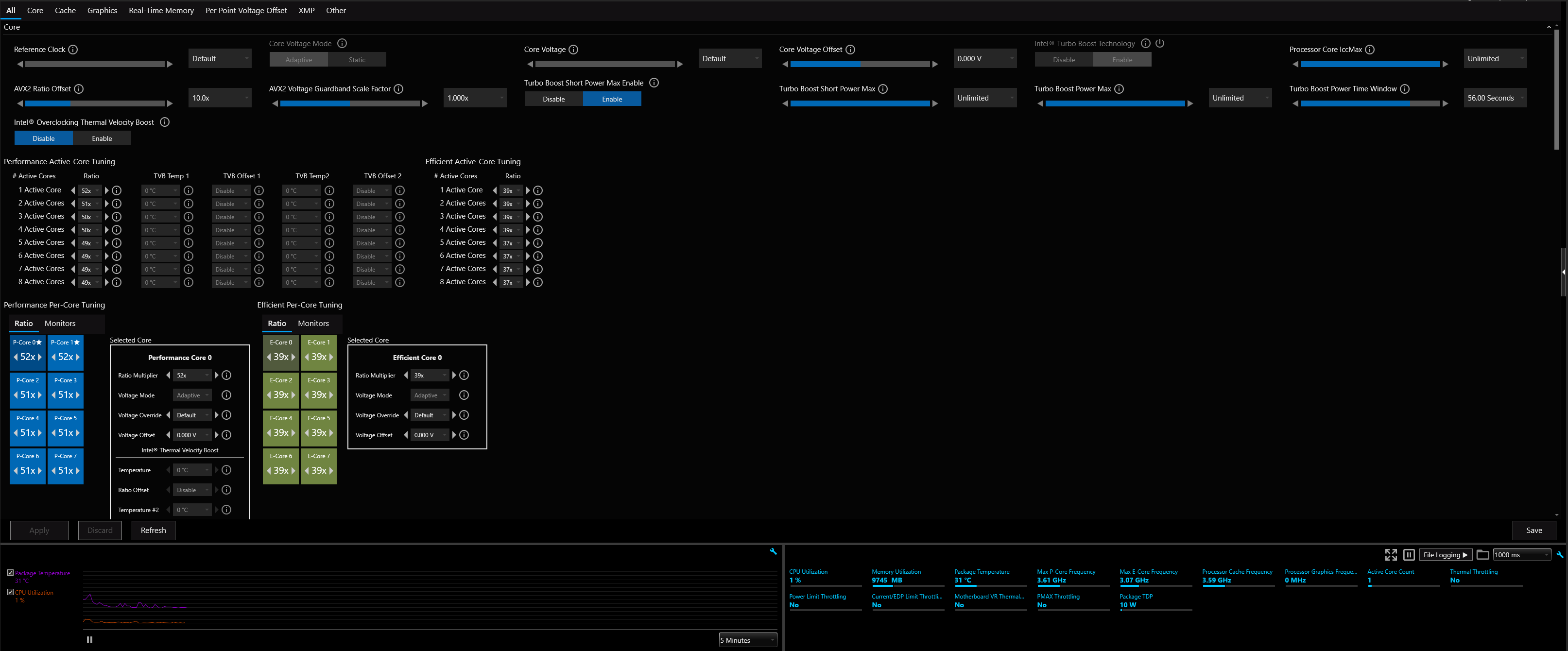Open the Monitors tab under Efficient Per-Core Tuning
Image resolution: width=1568 pixels, height=651 pixels.
point(313,324)
